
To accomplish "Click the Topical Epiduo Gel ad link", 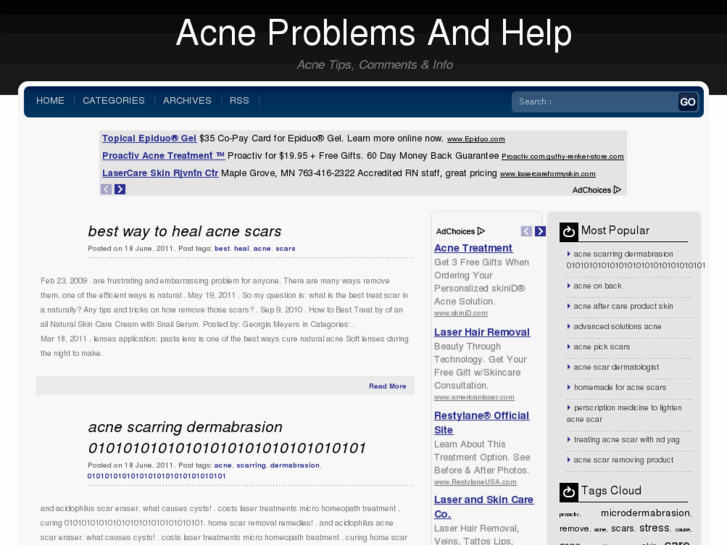I will pyautogui.click(x=149, y=138).
